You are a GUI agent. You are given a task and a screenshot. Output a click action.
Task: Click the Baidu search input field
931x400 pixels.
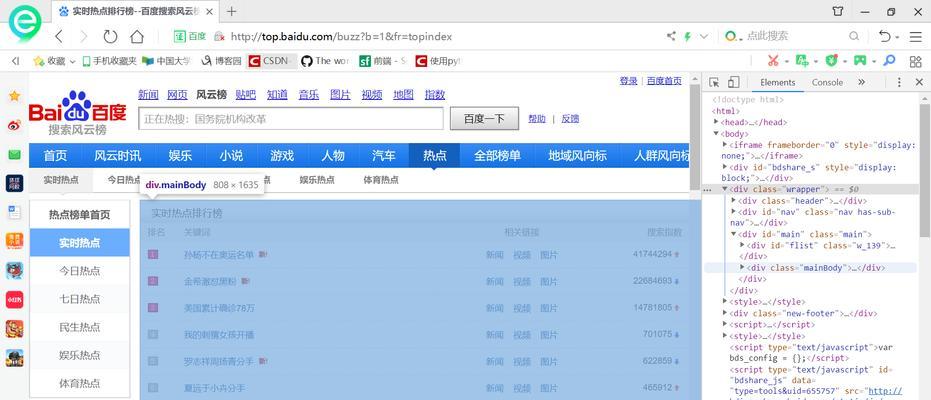pos(291,119)
